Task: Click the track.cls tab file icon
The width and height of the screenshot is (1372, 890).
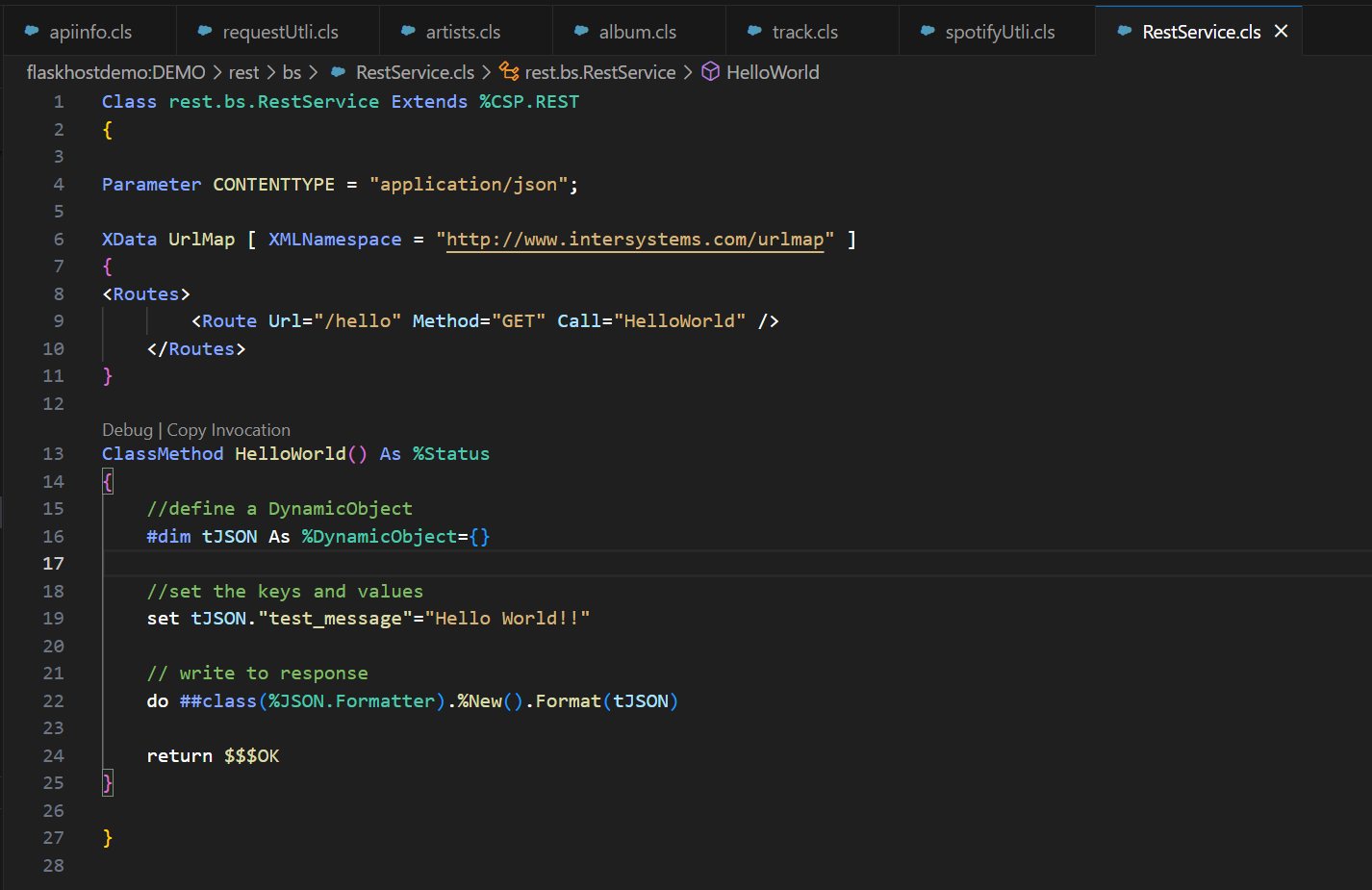Action: [754, 31]
